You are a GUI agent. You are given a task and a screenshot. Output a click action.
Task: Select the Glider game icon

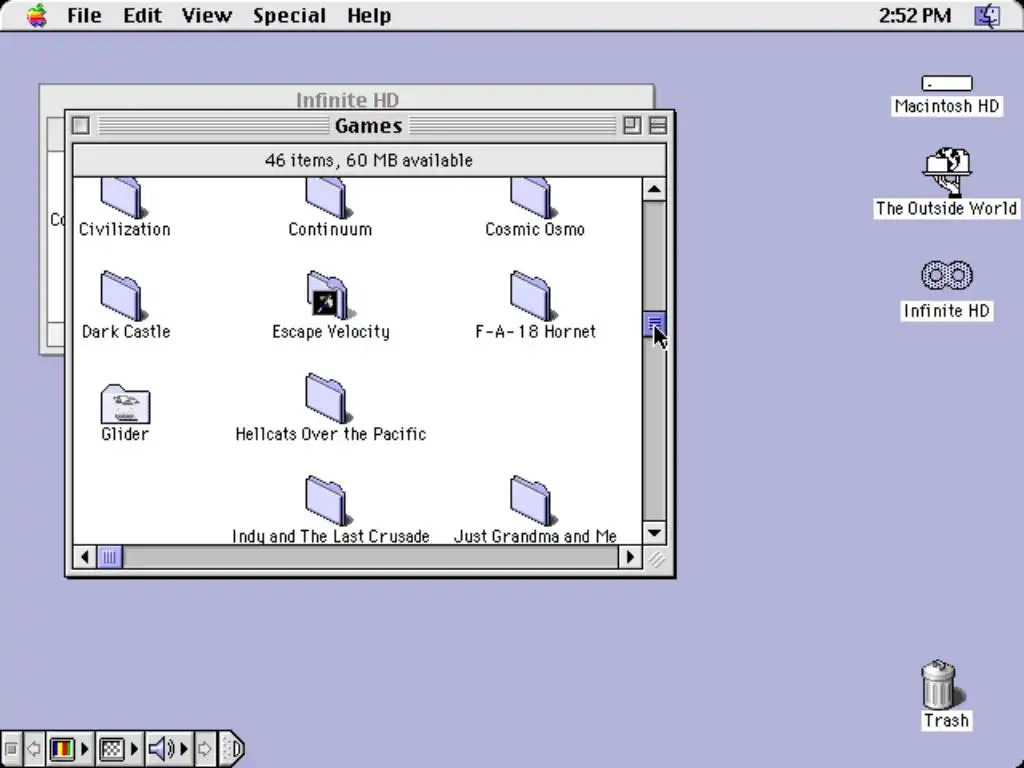125,404
